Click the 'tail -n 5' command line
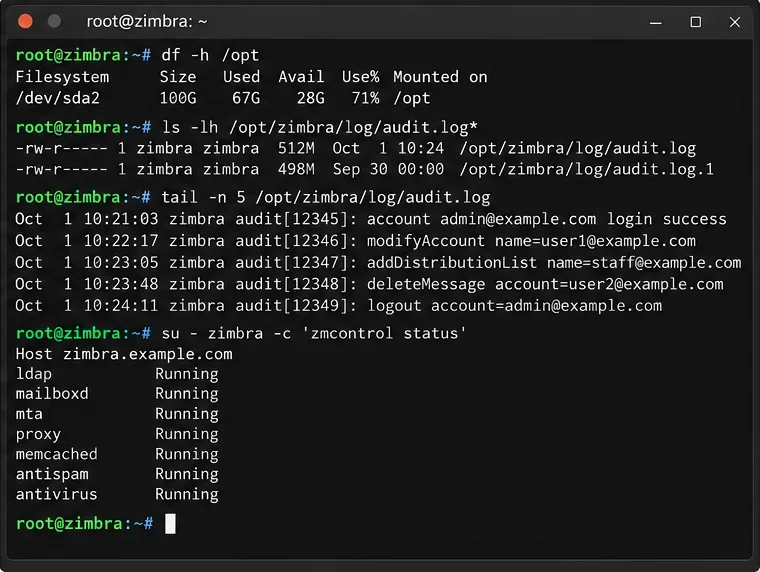The height and width of the screenshot is (572, 760). pos(325,197)
